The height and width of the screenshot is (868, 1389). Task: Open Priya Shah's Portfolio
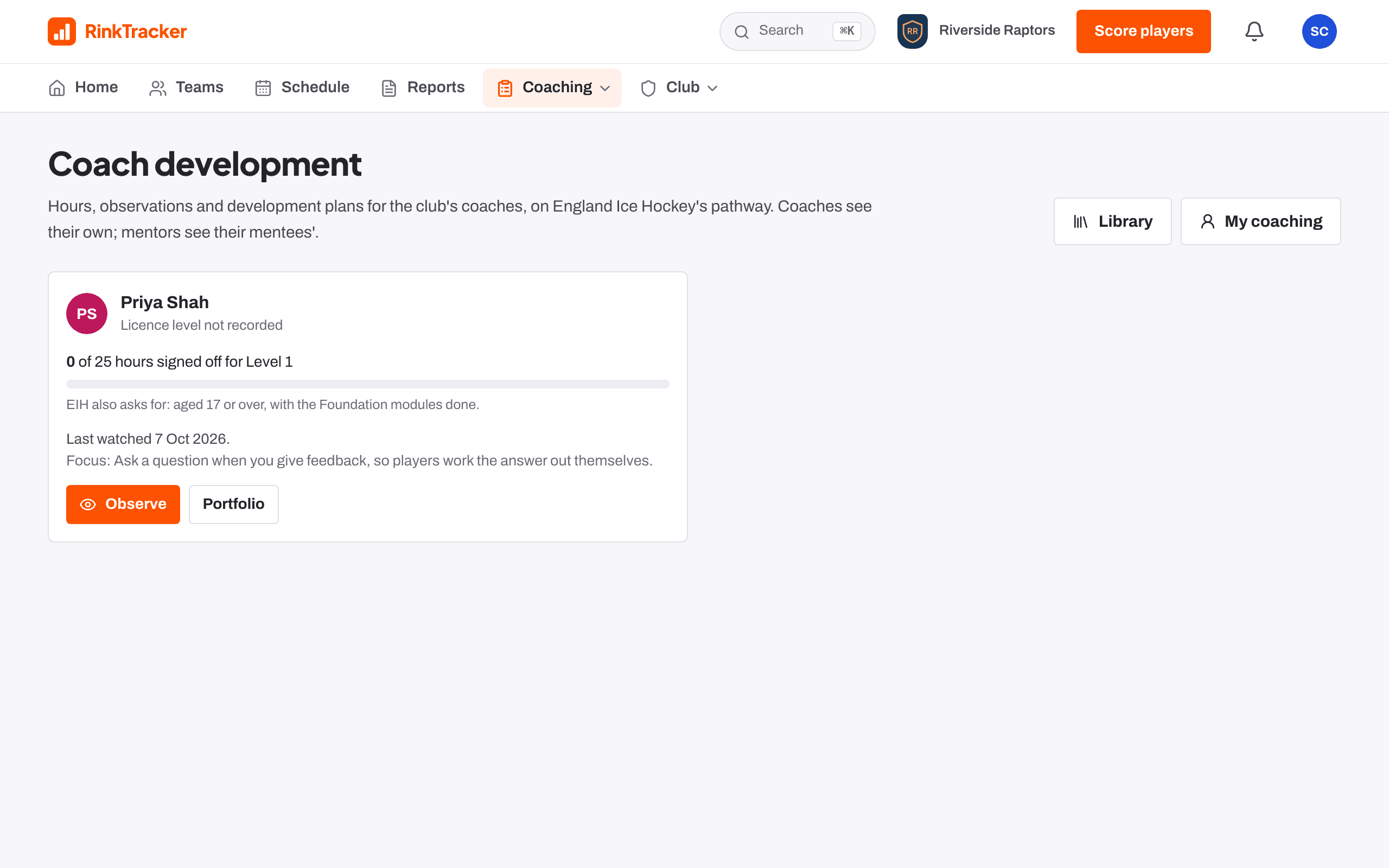point(234,504)
